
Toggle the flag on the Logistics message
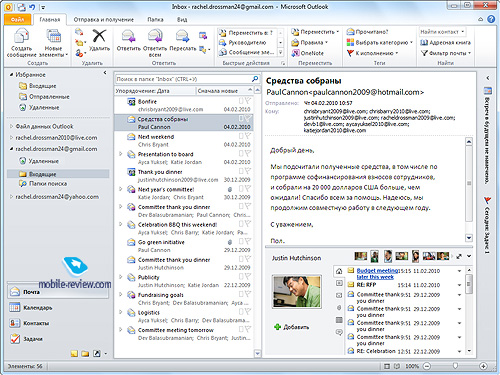pos(247,312)
